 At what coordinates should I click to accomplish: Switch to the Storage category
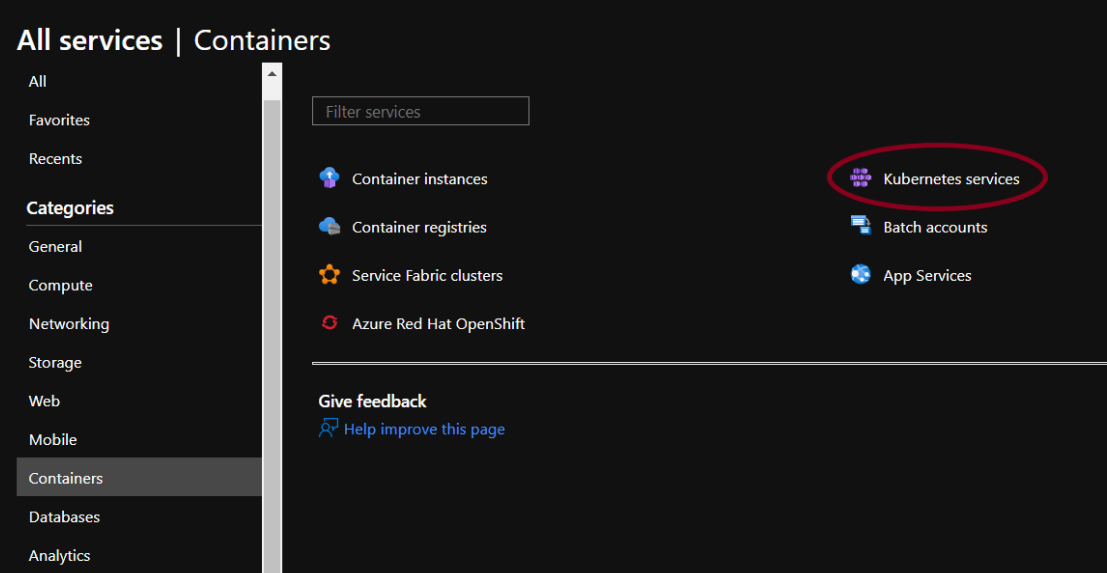(x=55, y=363)
